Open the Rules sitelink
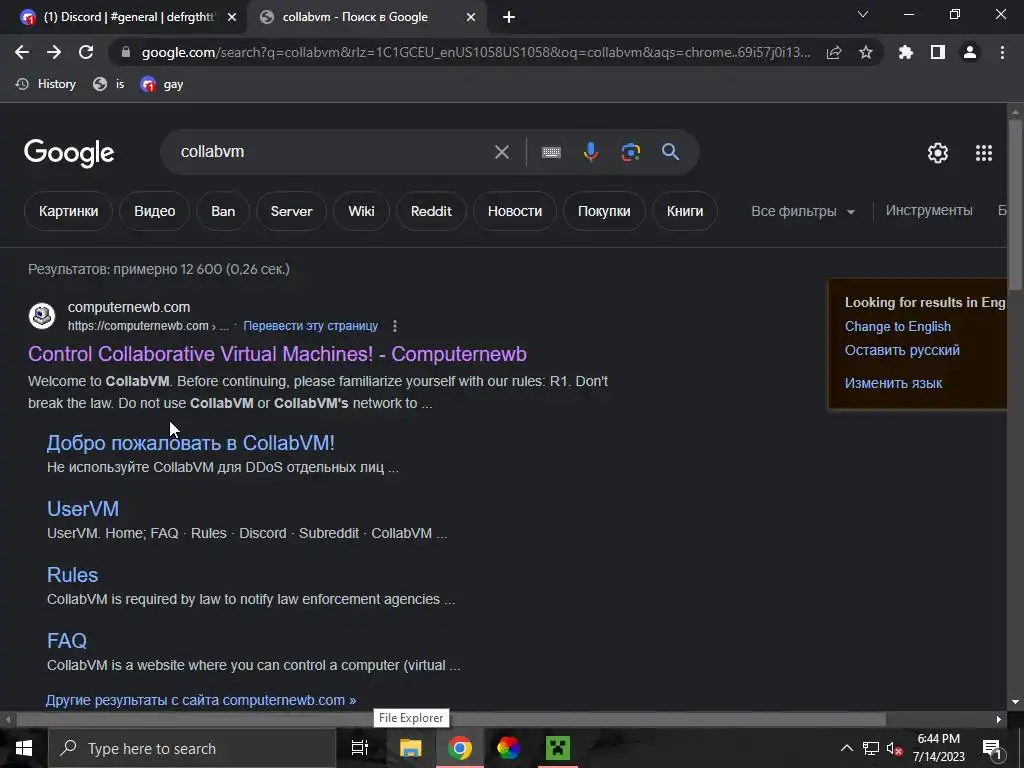The height and width of the screenshot is (768, 1024). [x=72, y=575]
